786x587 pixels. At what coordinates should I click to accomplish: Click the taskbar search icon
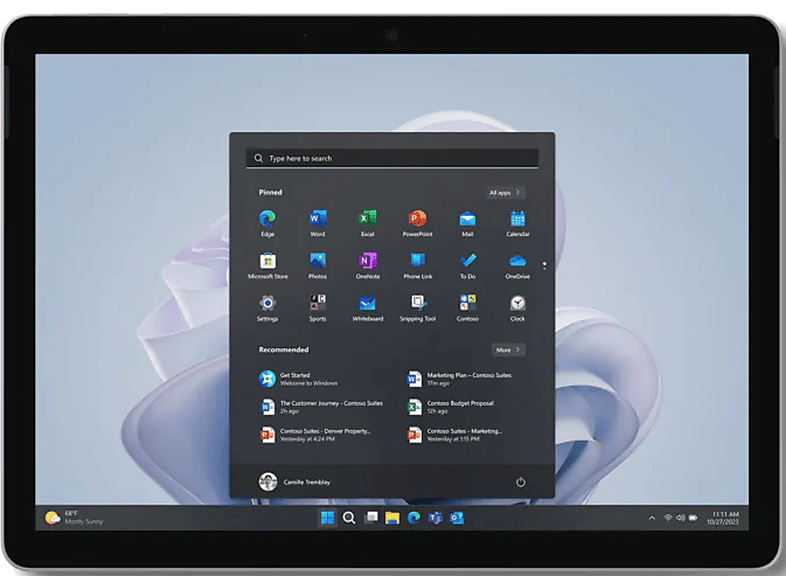[x=349, y=517]
